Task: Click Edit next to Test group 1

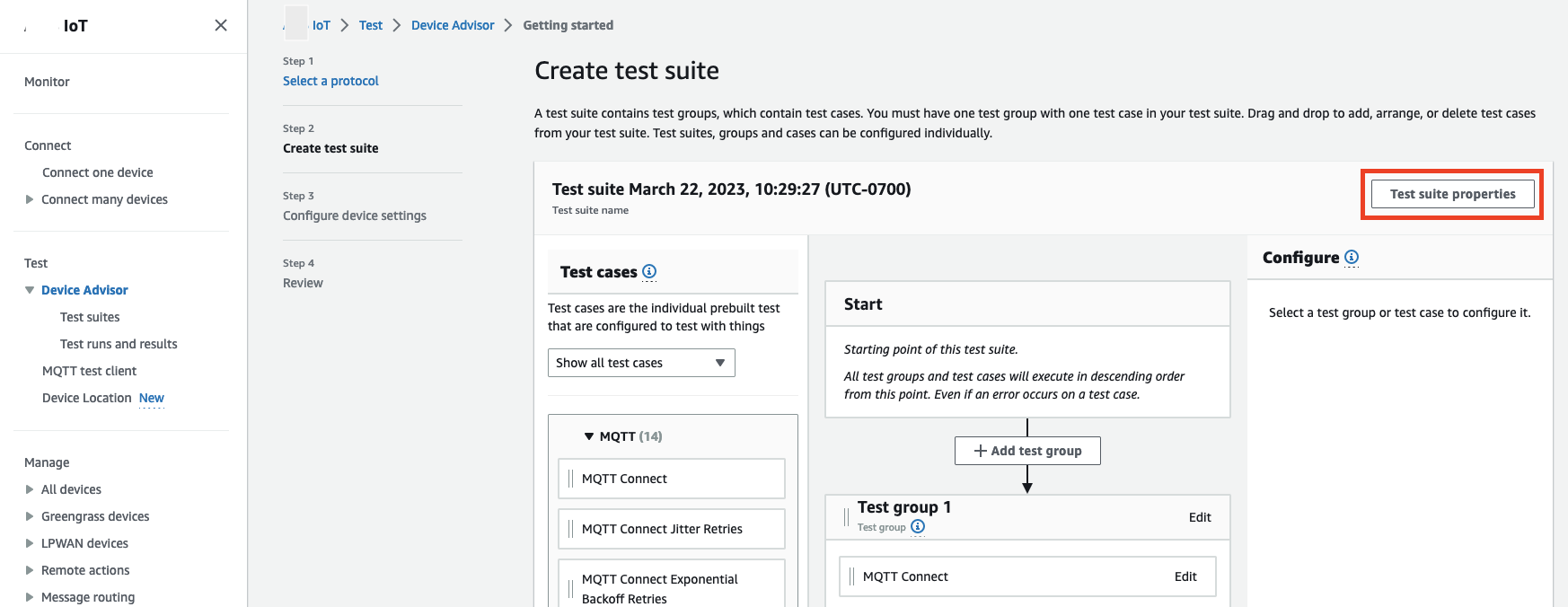Action: point(1200,517)
